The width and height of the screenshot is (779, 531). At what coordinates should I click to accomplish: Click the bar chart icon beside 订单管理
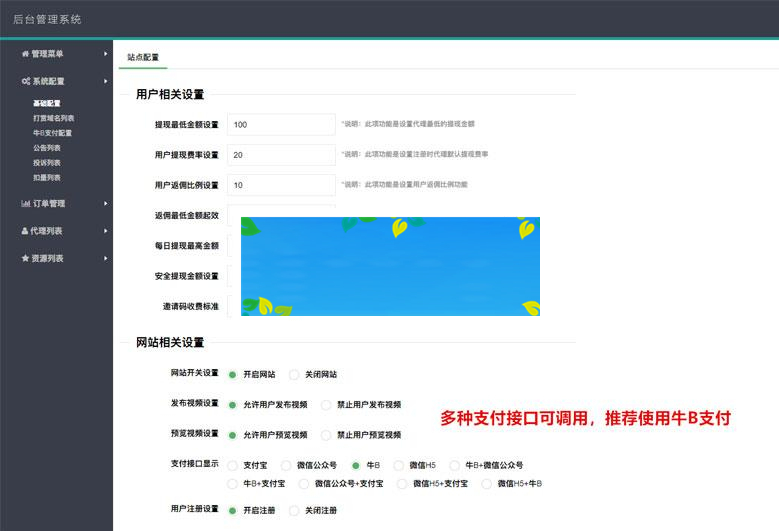(x=25, y=204)
